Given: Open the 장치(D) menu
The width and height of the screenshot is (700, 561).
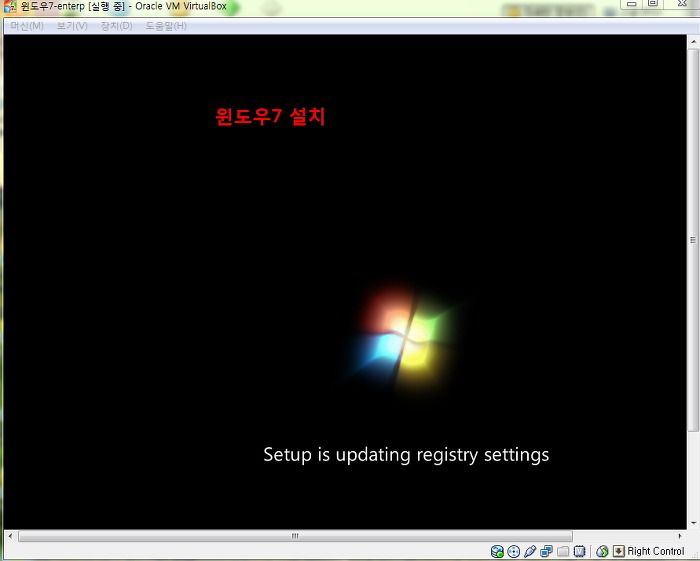Looking at the screenshot, I should coord(116,26).
